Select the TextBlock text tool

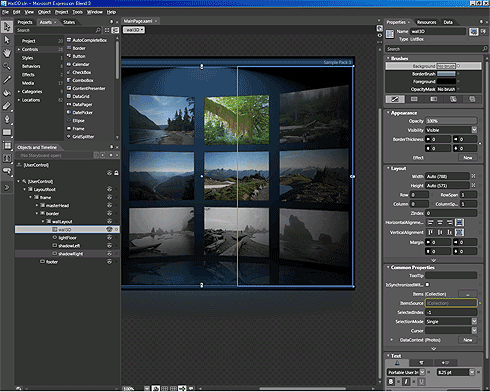coord(7,159)
